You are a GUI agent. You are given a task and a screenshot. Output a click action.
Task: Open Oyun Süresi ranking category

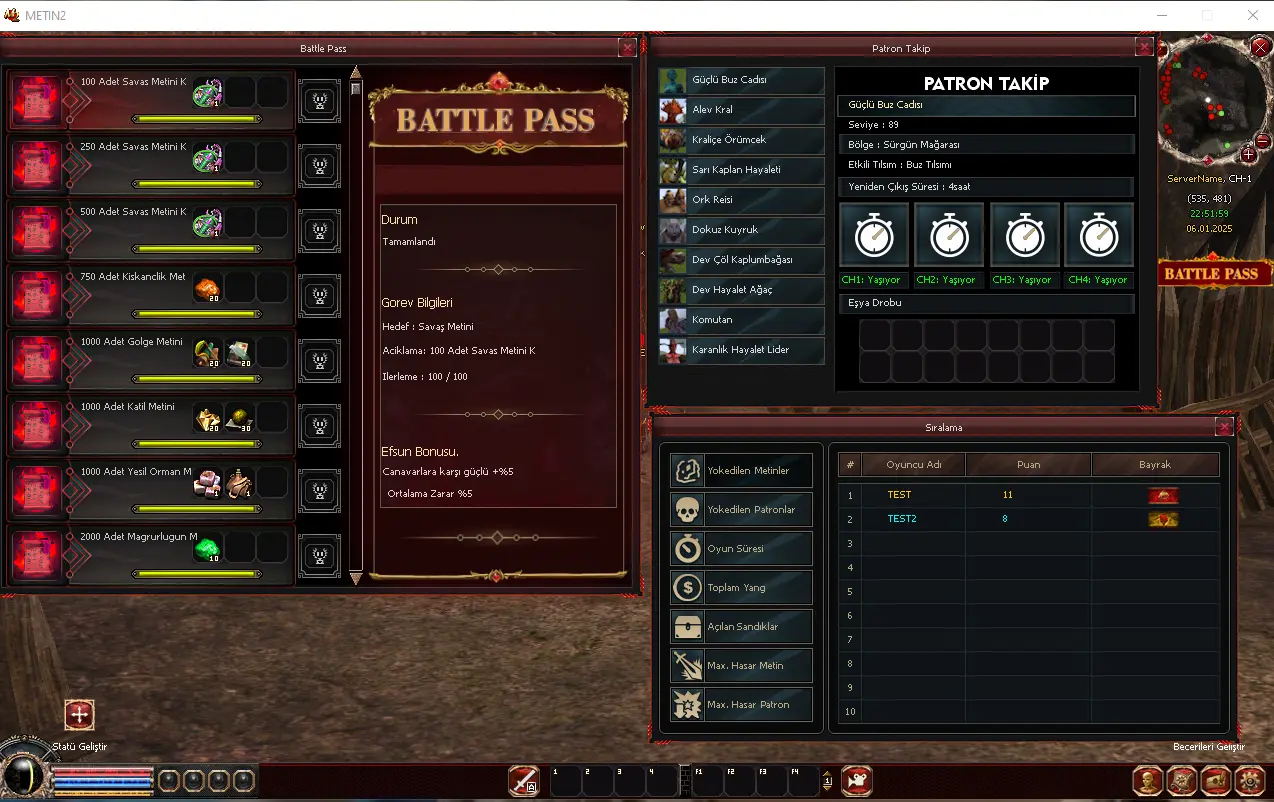pos(741,549)
